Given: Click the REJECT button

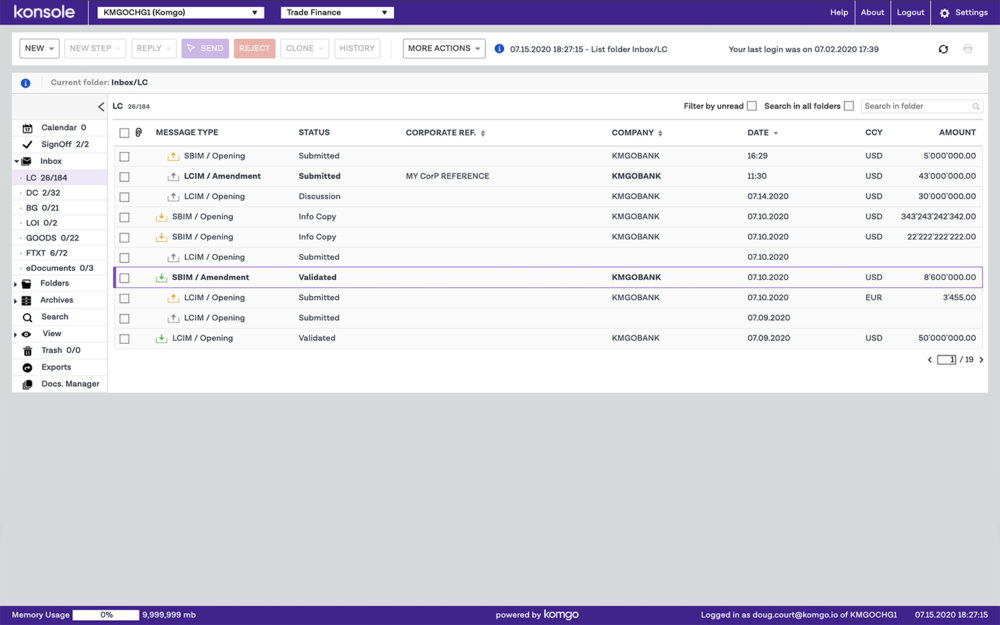Looking at the screenshot, I should click(254, 48).
